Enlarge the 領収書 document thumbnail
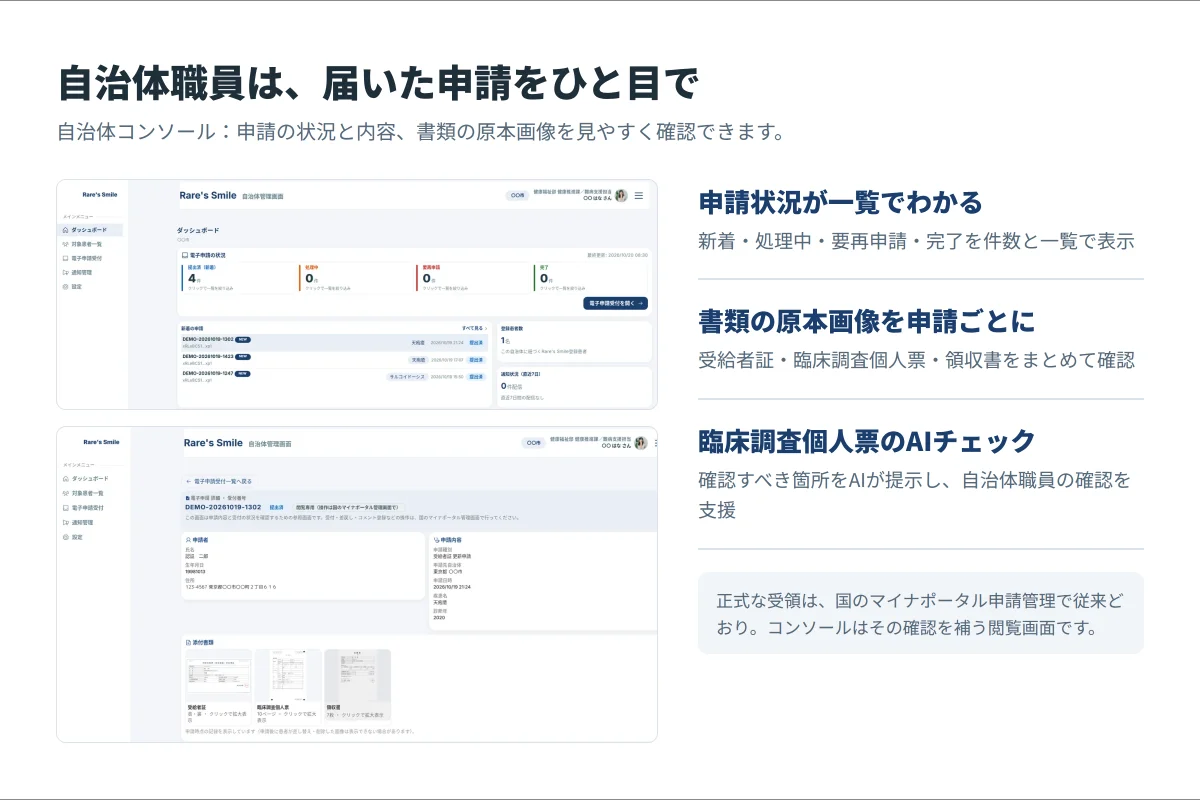 [357, 676]
